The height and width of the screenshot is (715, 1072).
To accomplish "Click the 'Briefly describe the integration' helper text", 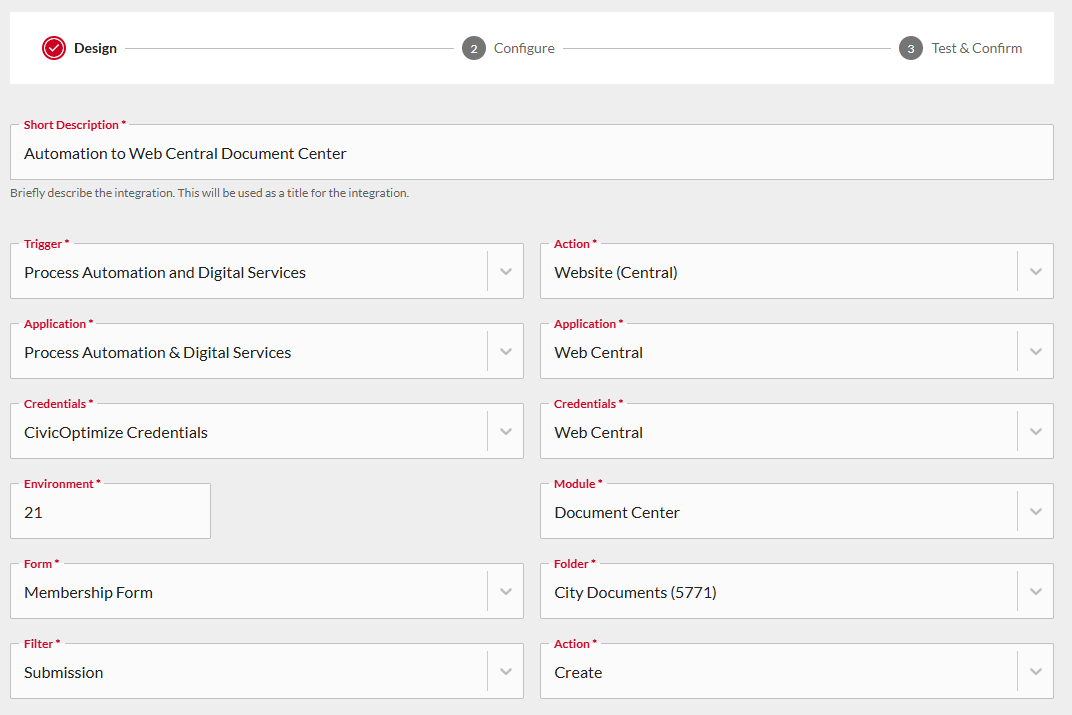I will tap(209, 193).
